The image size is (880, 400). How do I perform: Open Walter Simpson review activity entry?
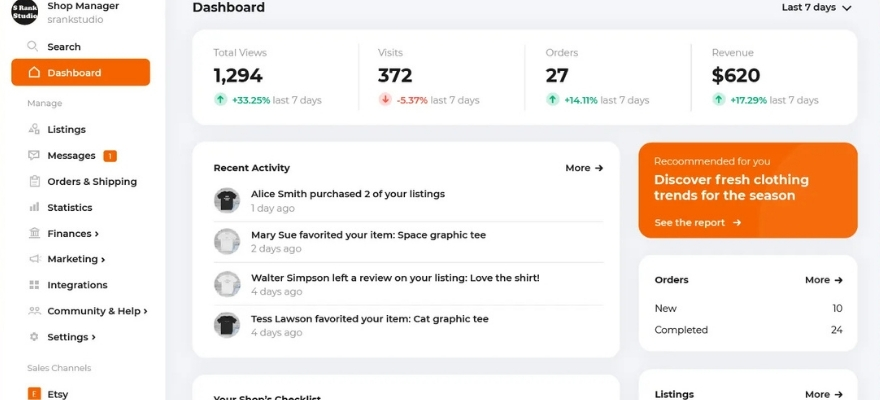point(409,284)
